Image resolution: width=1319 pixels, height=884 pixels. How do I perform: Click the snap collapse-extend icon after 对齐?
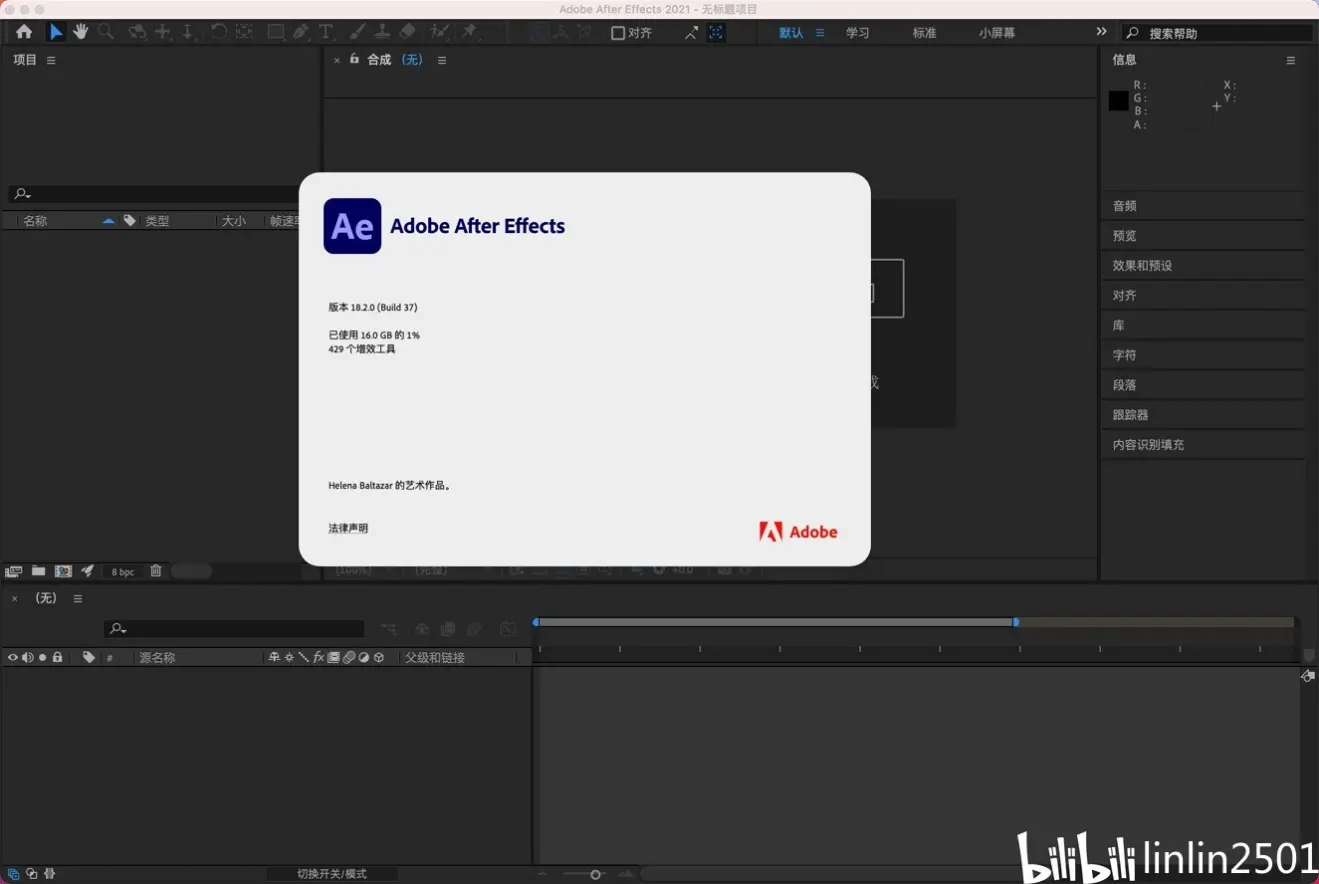(x=691, y=33)
